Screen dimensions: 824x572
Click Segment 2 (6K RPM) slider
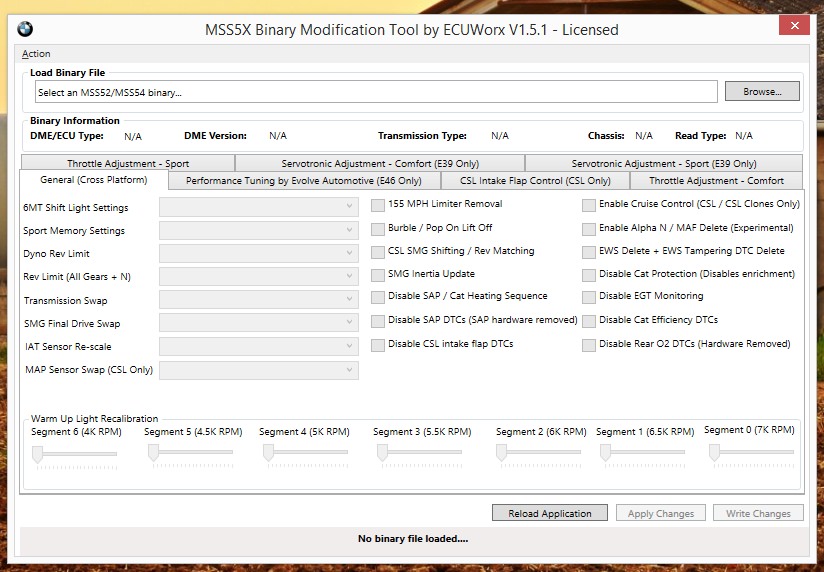539,455
